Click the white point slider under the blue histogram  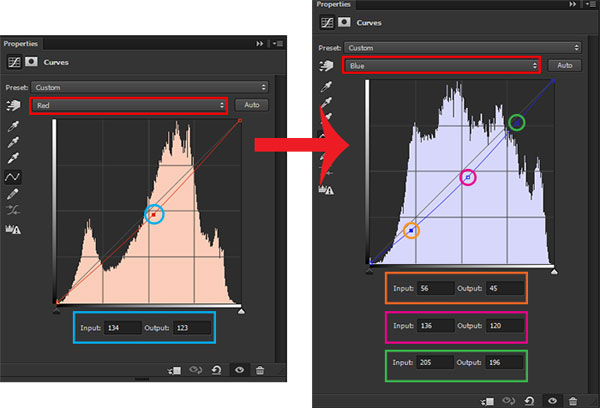(x=555, y=268)
